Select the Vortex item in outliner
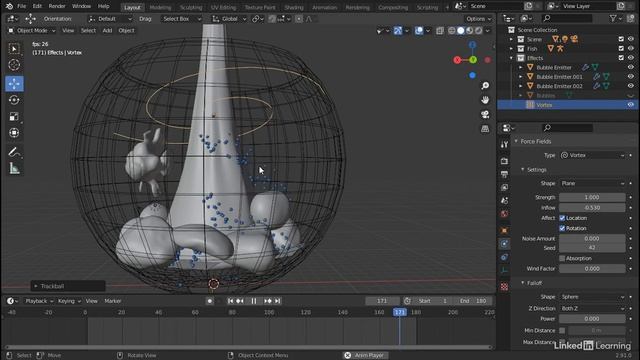Screen dimensions: 640x360 pos(544,105)
